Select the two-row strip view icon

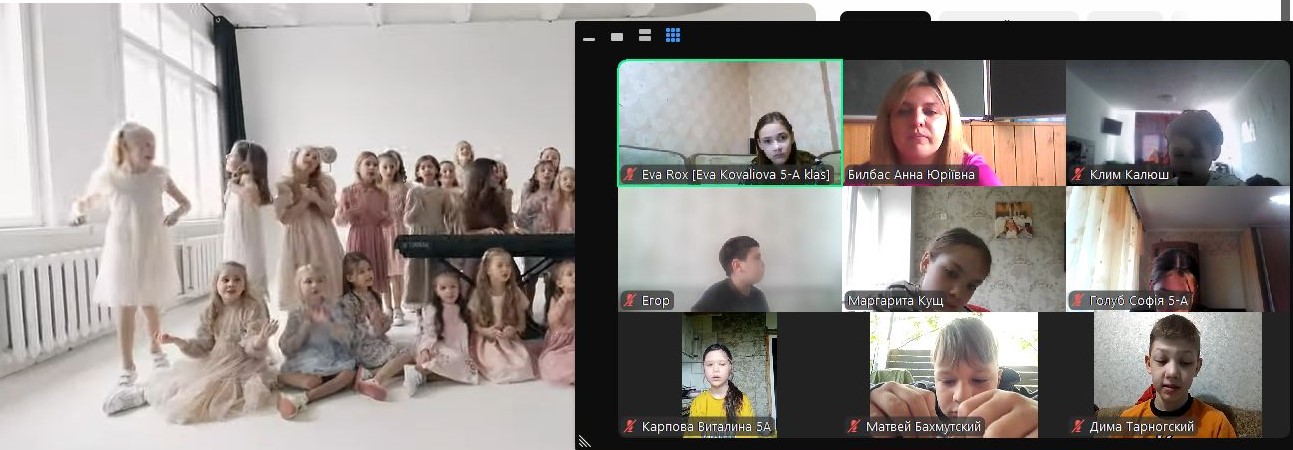point(645,35)
